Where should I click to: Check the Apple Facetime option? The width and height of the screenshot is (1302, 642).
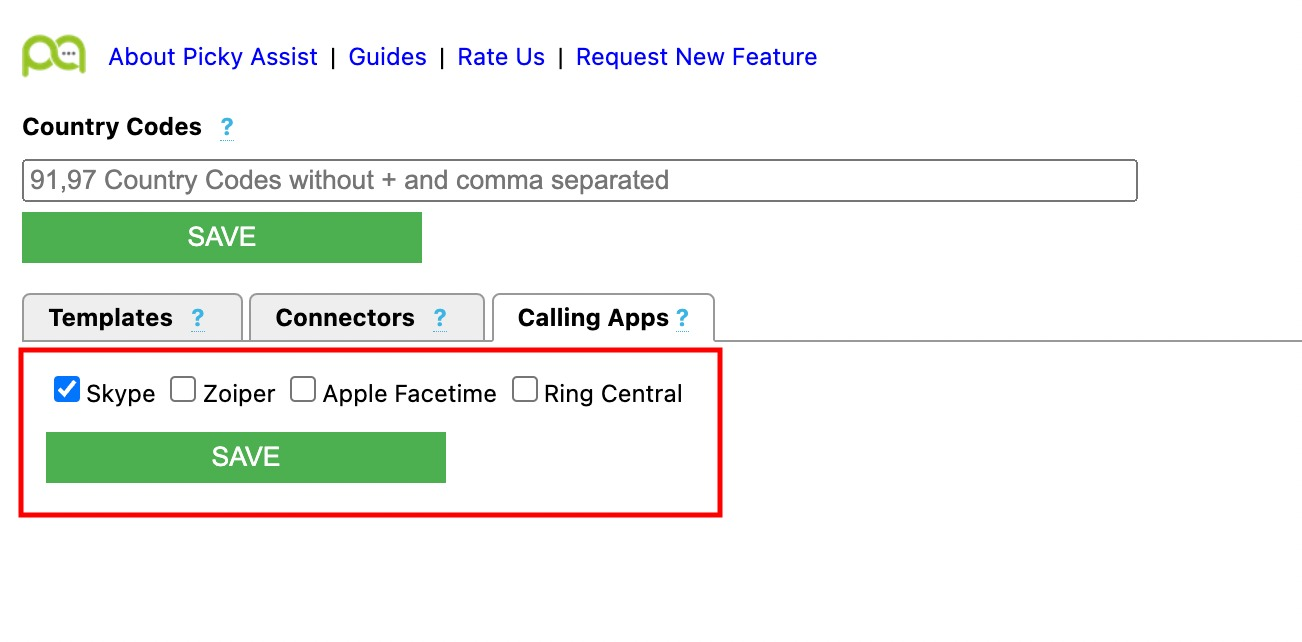pyautogui.click(x=303, y=389)
